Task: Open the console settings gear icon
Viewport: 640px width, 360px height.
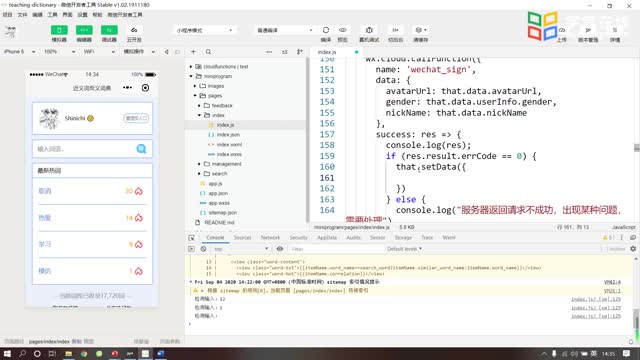Action: pyautogui.click(x=633, y=249)
